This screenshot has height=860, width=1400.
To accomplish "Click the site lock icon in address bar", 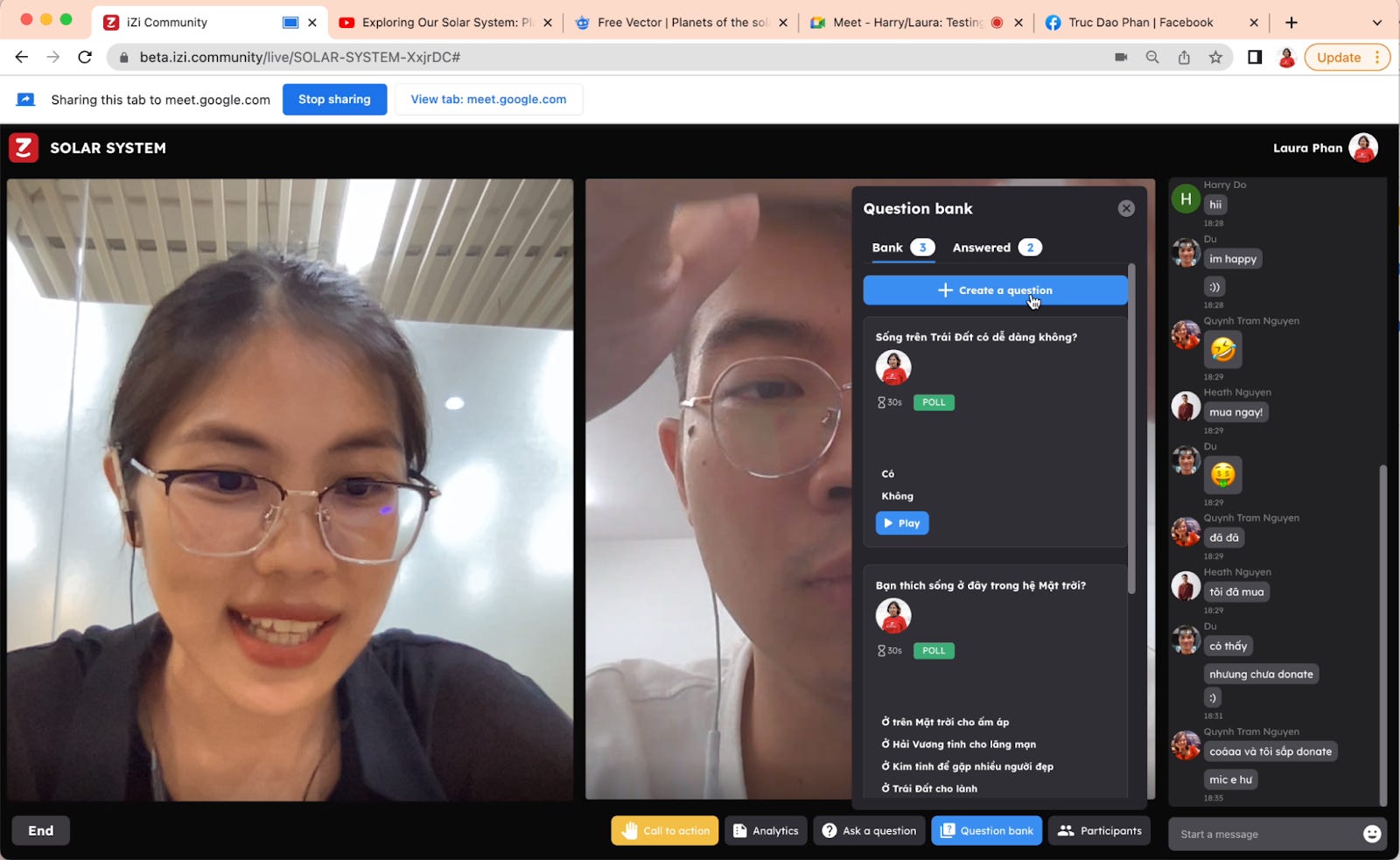I will [123, 57].
